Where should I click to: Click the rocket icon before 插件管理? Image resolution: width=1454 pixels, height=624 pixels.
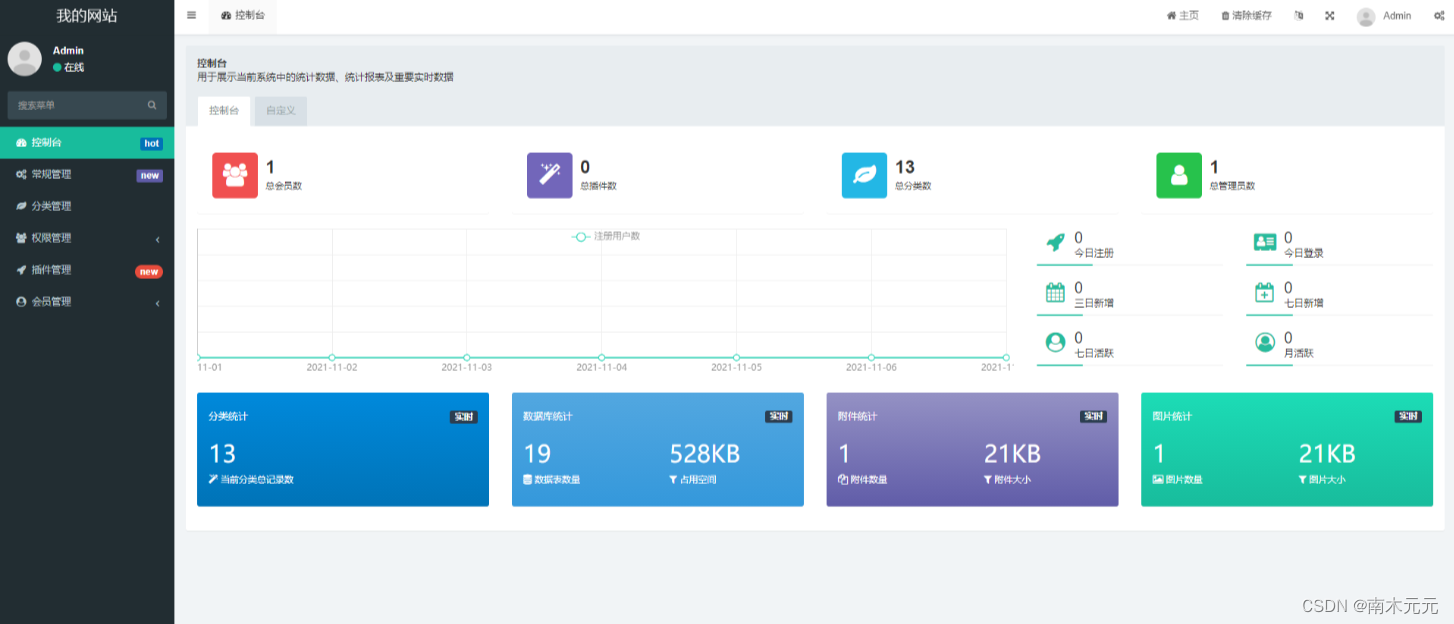click(x=21, y=270)
